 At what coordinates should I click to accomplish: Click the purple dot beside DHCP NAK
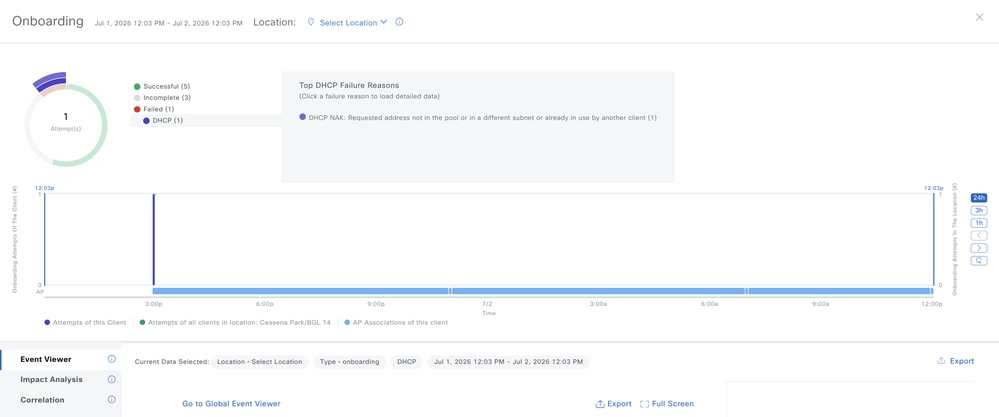click(302, 118)
